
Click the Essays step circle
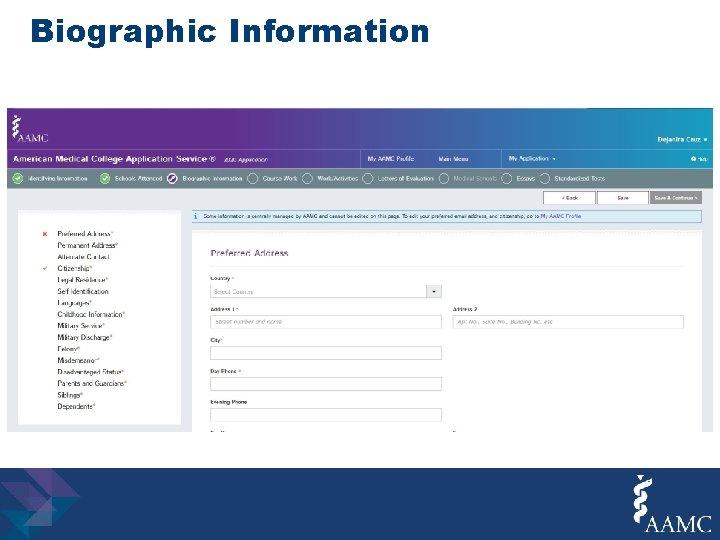coord(506,179)
